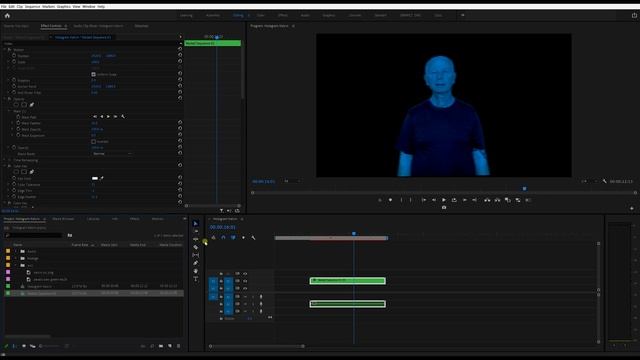The height and width of the screenshot is (360, 640).
Task: Select the Selection tool in the tools panel
Action: pyautogui.click(x=196, y=223)
